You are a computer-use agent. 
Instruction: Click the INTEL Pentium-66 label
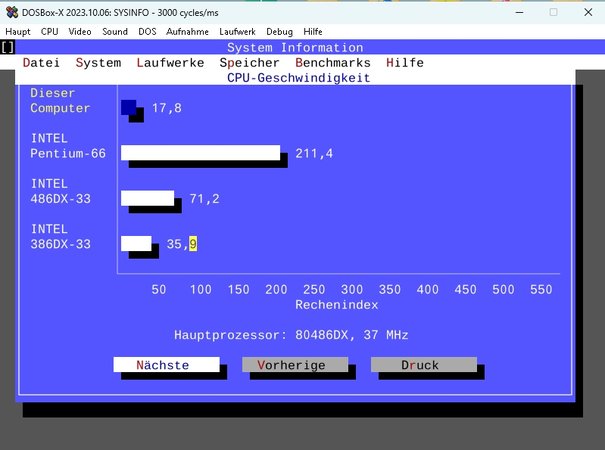tap(68, 146)
